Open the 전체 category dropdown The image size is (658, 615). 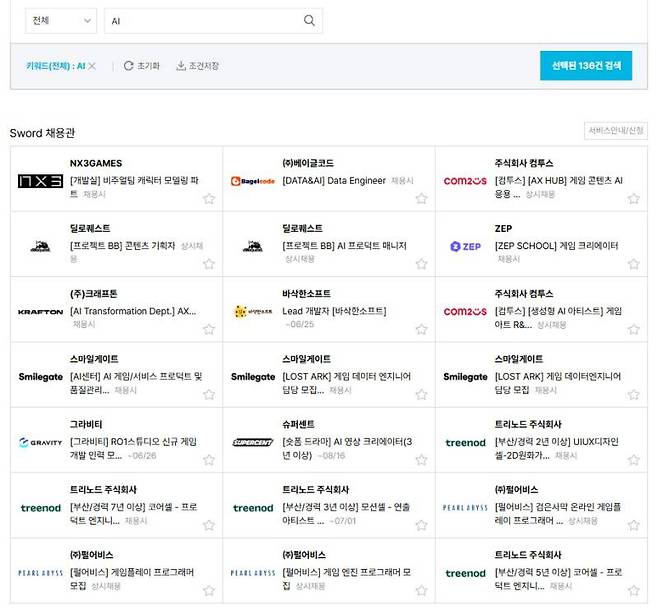pyautogui.click(x=61, y=21)
